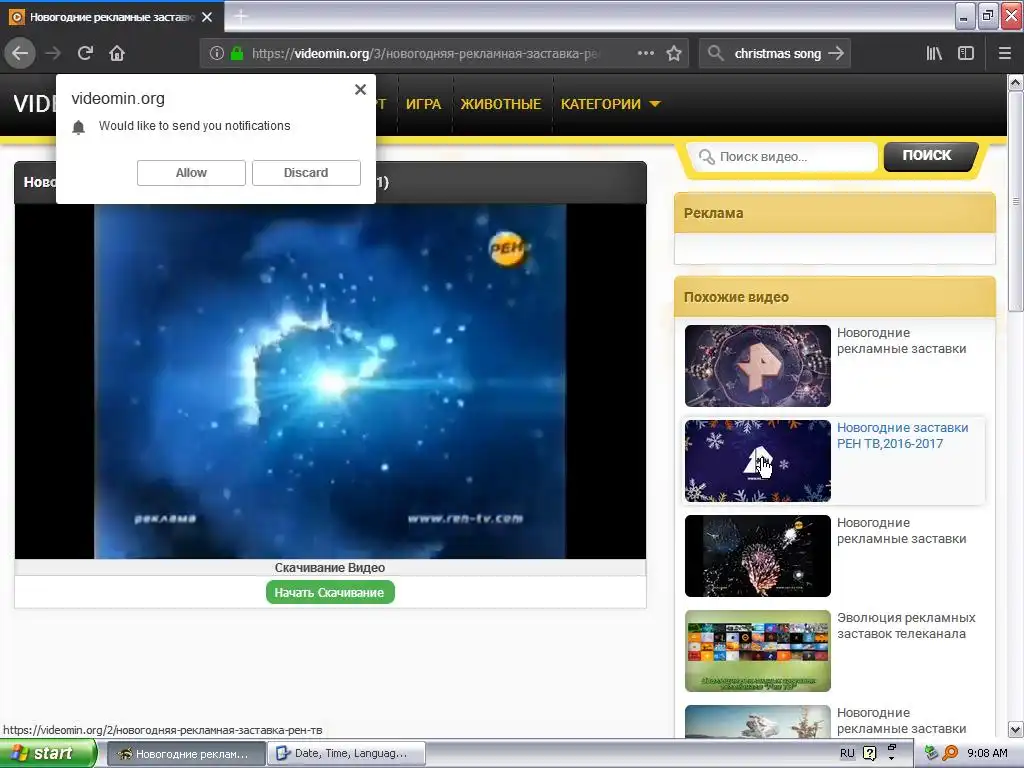Click the 9:08 AM system clock
This screenshot has width=1024, height=768.
click(x=987, y=754)
